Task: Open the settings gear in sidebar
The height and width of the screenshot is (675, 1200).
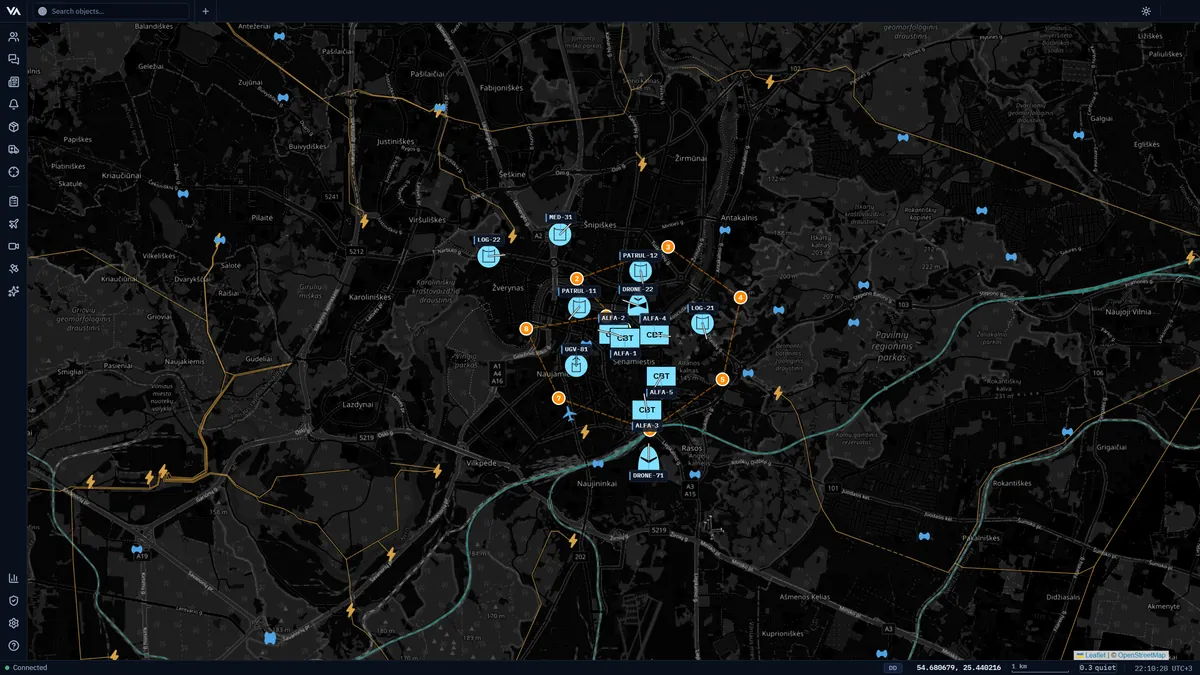Action: point(14,623)
